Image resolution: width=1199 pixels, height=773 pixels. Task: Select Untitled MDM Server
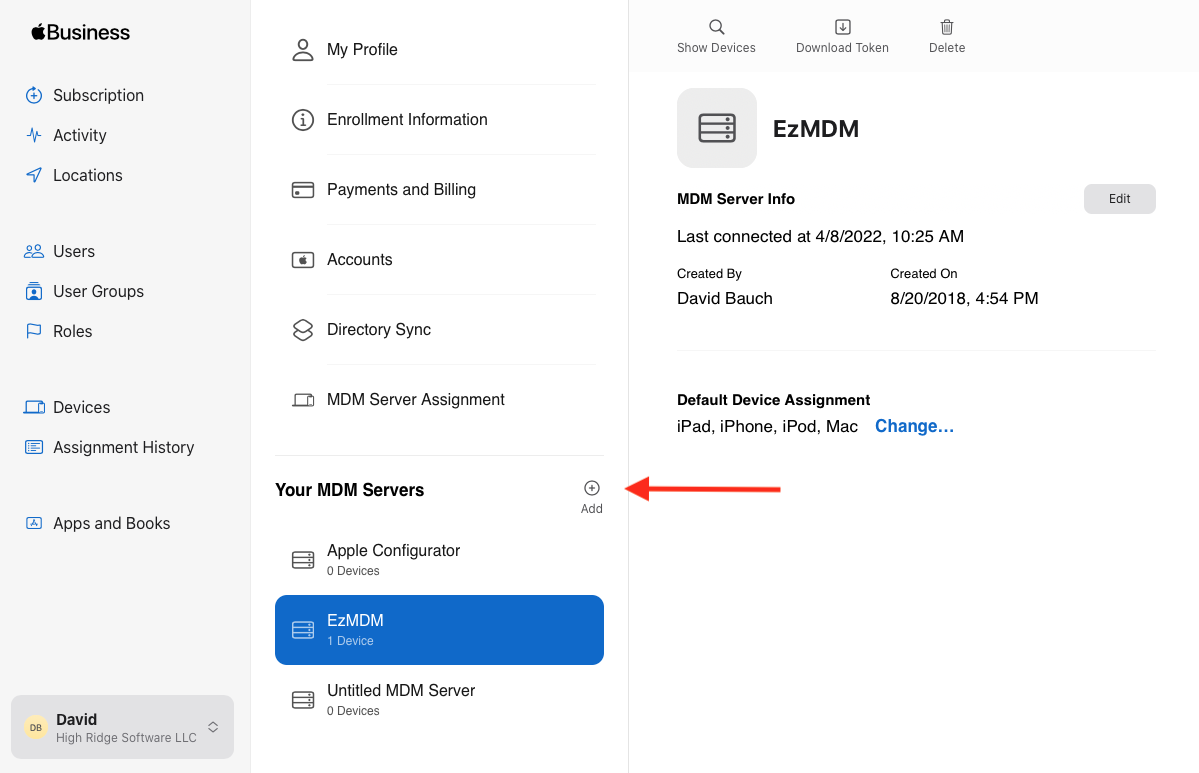[x=439, y=700]
